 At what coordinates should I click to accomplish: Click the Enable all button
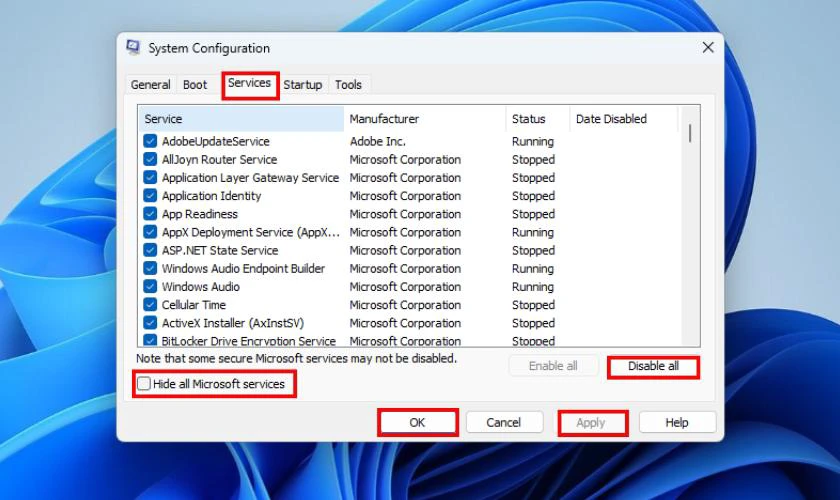553,366
